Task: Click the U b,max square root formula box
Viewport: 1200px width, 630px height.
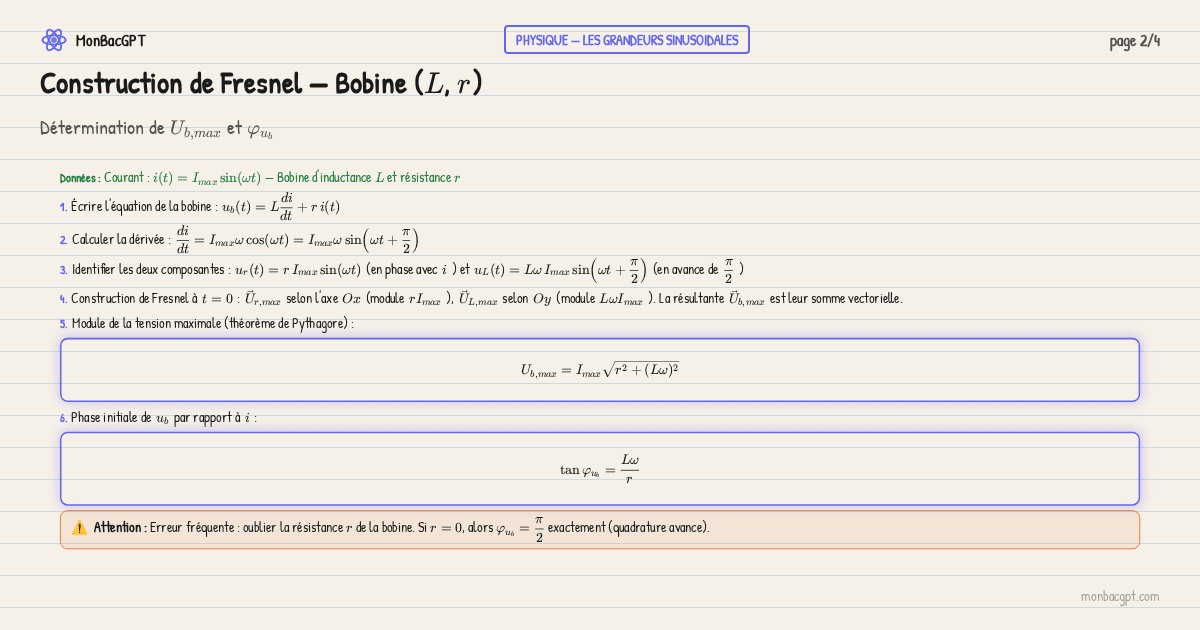Action: click(600, 370)
